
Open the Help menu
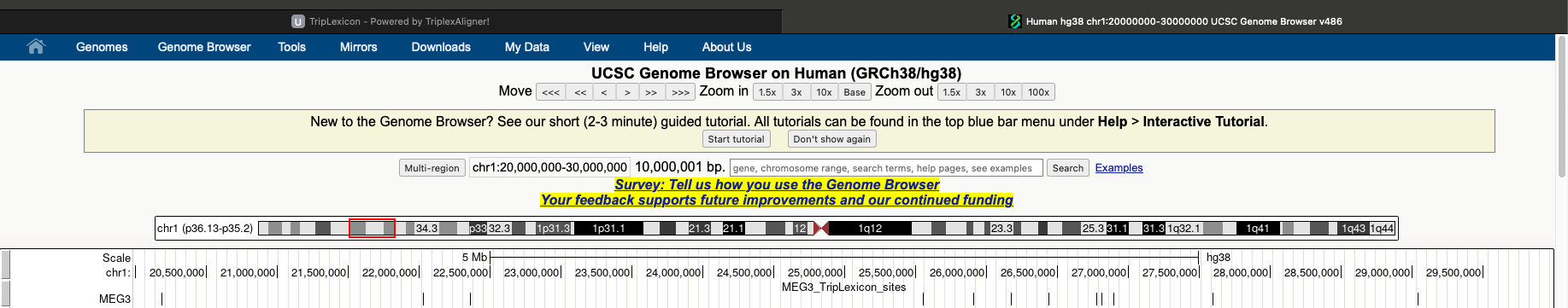pos(655,47)
